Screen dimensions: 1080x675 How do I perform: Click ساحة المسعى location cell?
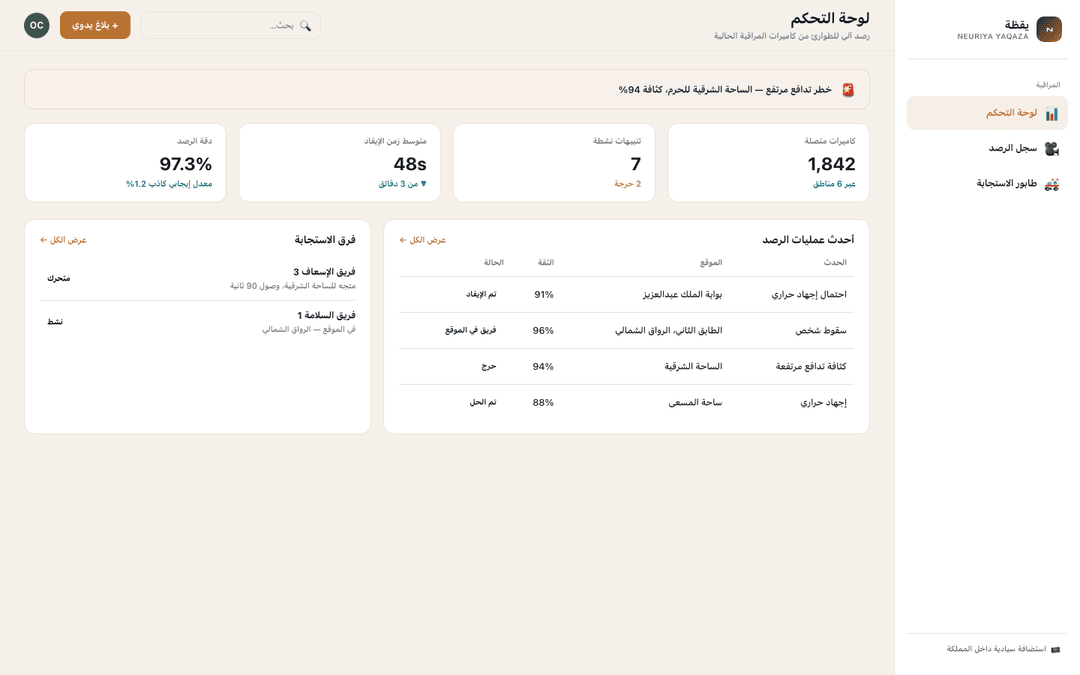coord(696,402)
